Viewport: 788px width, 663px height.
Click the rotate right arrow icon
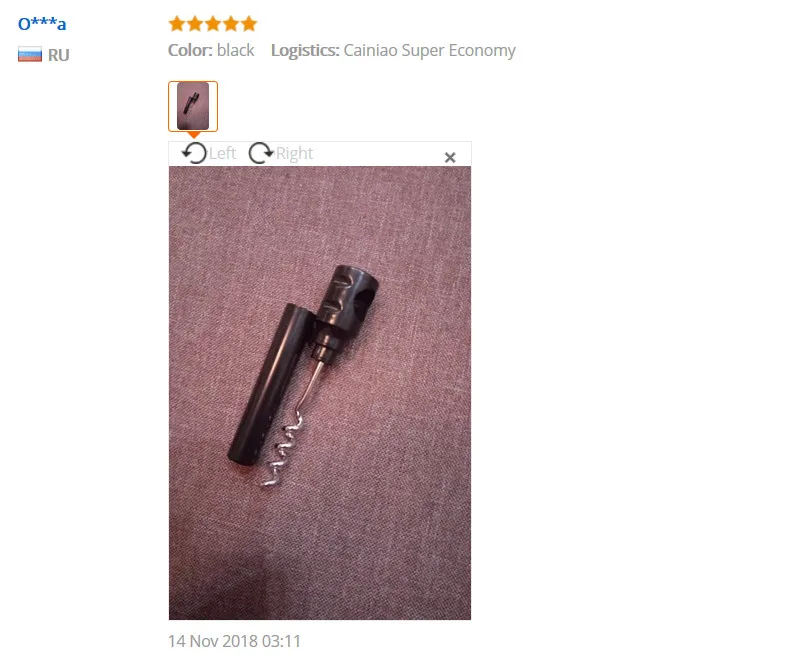pyautogui.click(x=261, y=153)
